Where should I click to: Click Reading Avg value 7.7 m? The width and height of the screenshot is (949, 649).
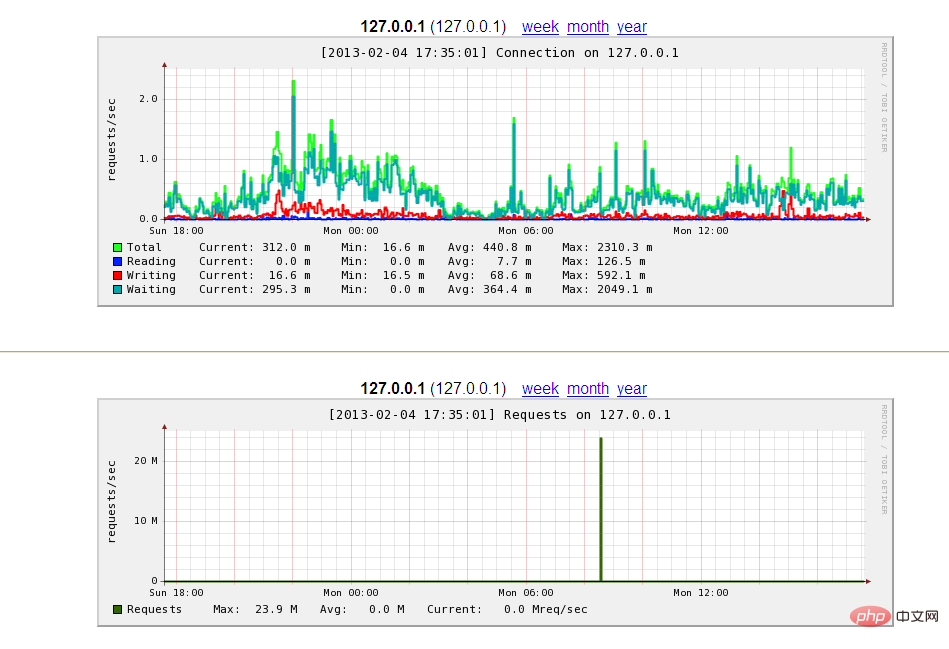click(x=514, y=262)
